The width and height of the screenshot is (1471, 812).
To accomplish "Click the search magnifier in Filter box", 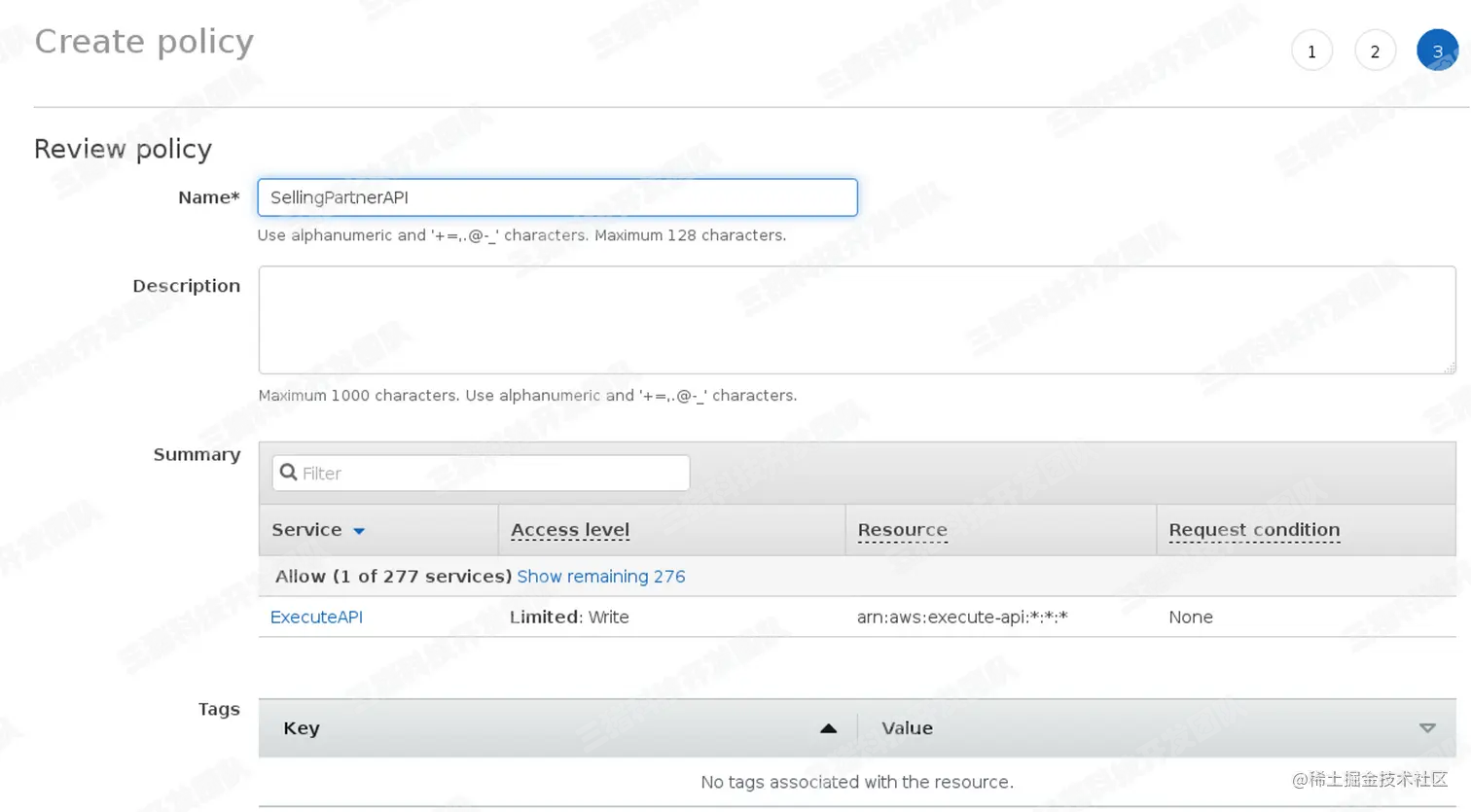I will coord(288,473).
